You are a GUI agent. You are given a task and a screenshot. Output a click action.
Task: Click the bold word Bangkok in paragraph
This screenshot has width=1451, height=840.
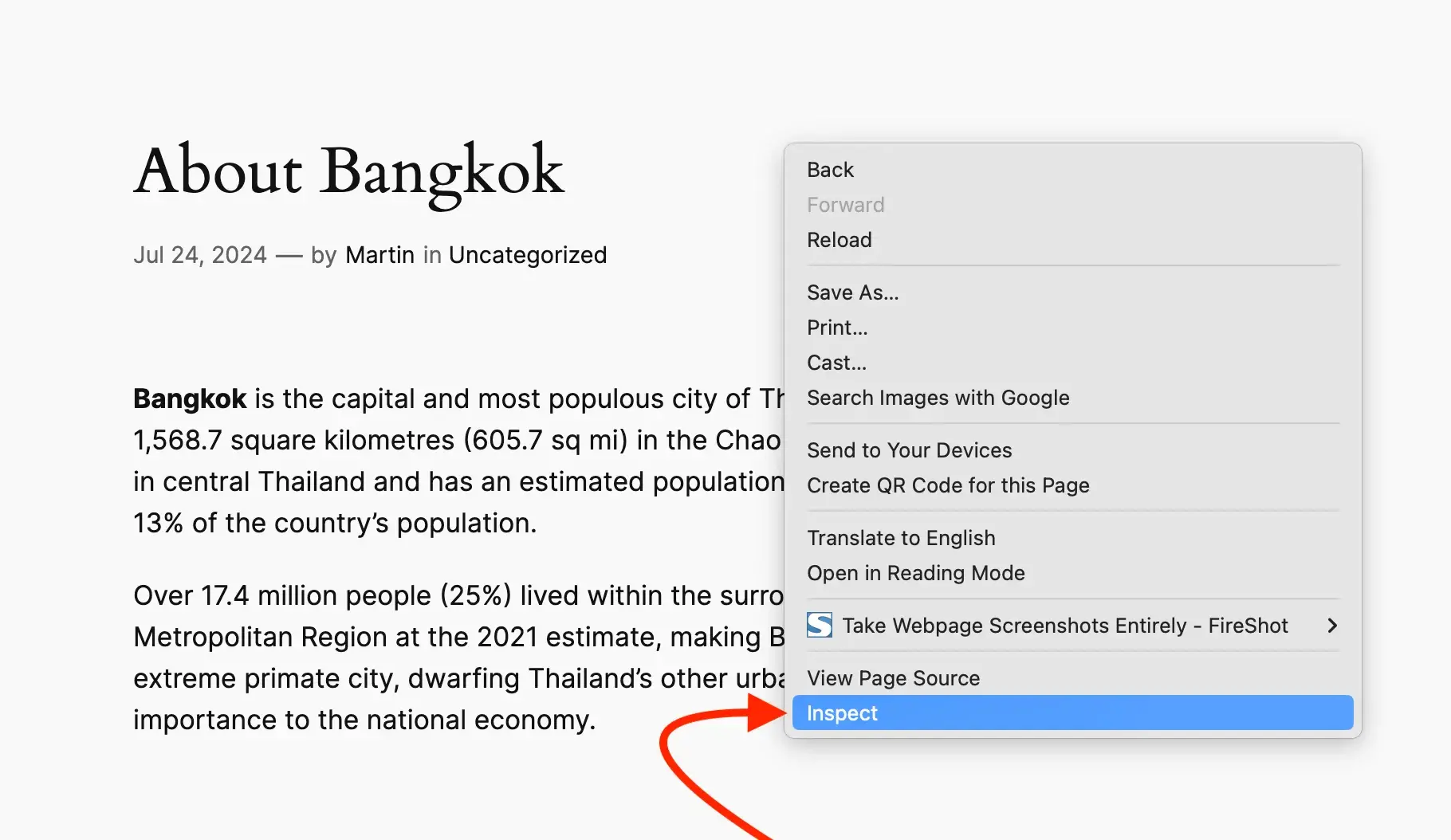(190, 398)
